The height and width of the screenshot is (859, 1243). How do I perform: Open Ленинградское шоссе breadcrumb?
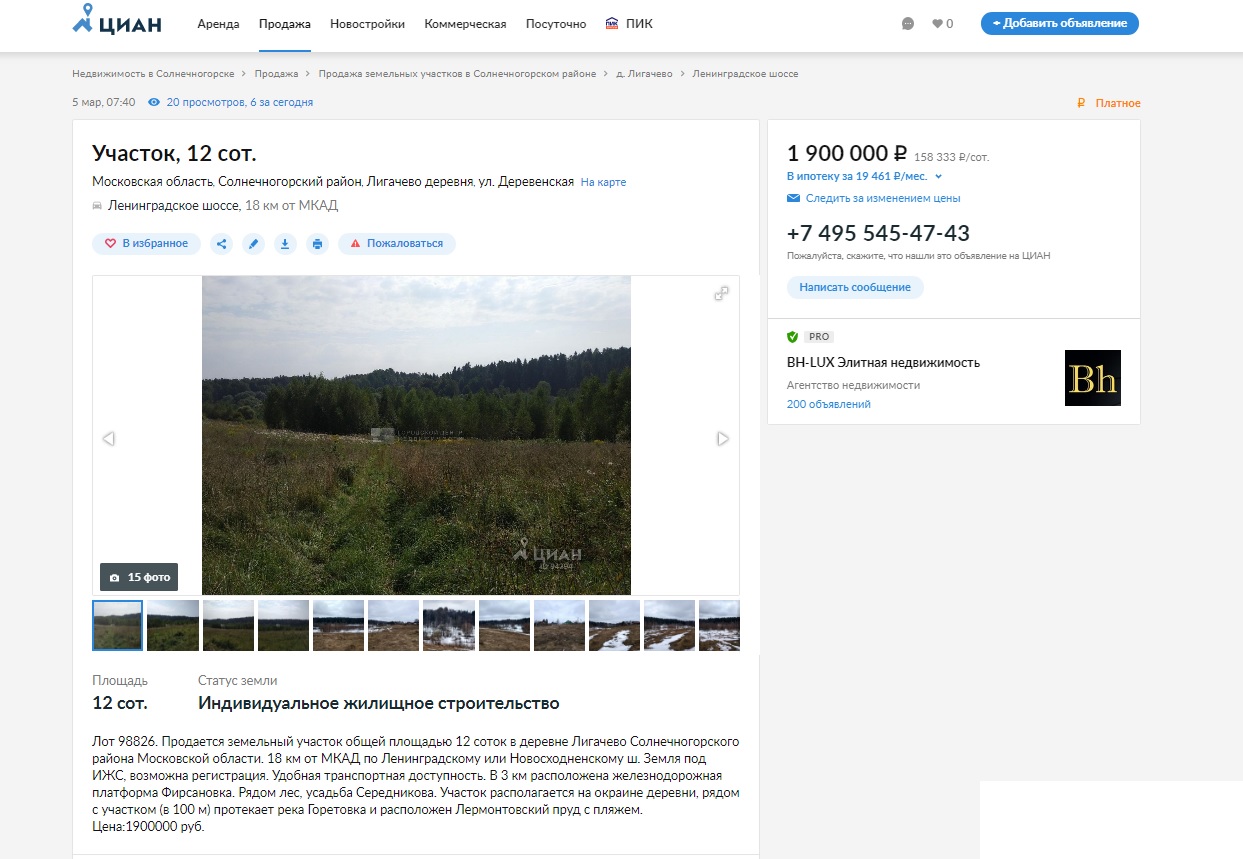point(746,74)
